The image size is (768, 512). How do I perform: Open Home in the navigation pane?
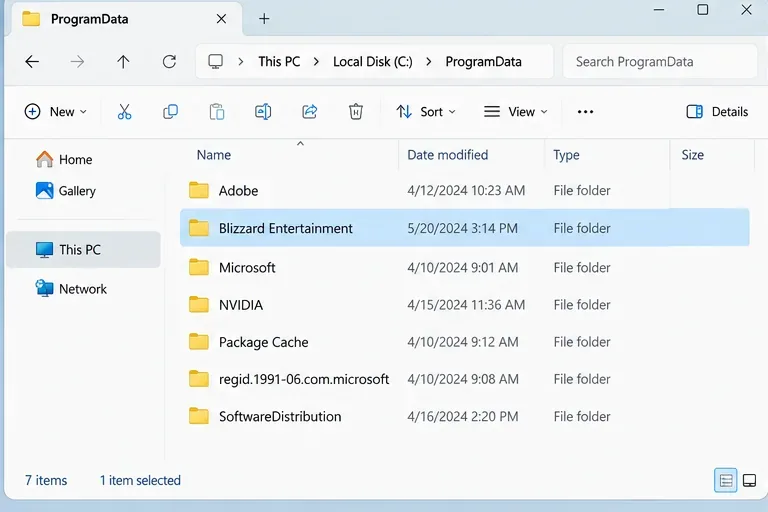[x=64, y=160]
